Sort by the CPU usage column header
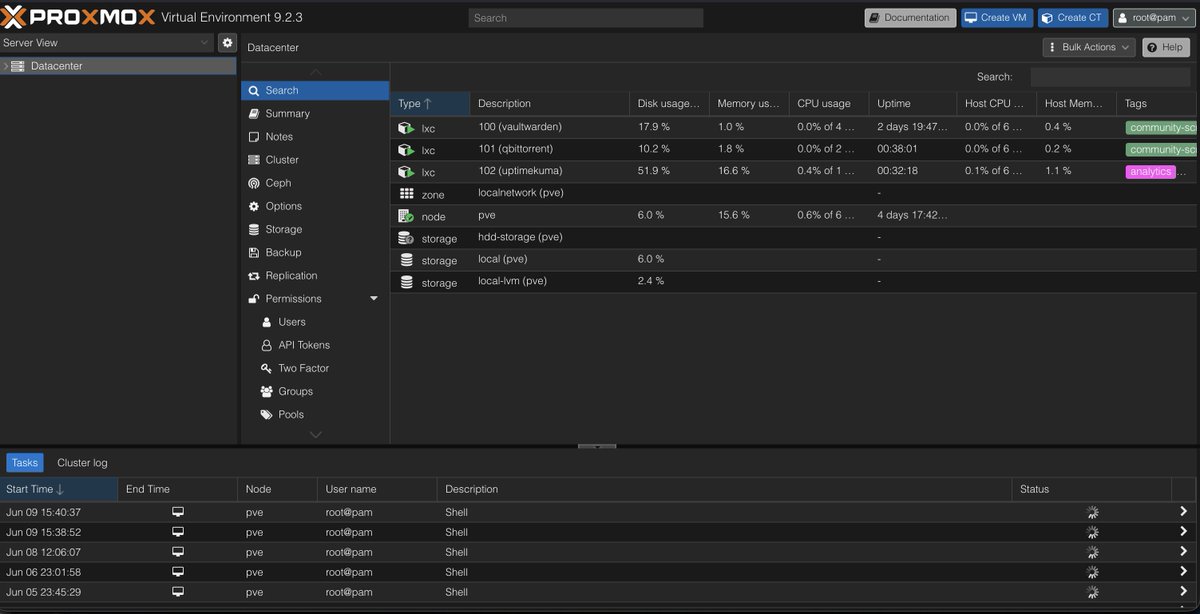Screen dimensions: 1200x614 pyautogui.click(x=829, y=103)
